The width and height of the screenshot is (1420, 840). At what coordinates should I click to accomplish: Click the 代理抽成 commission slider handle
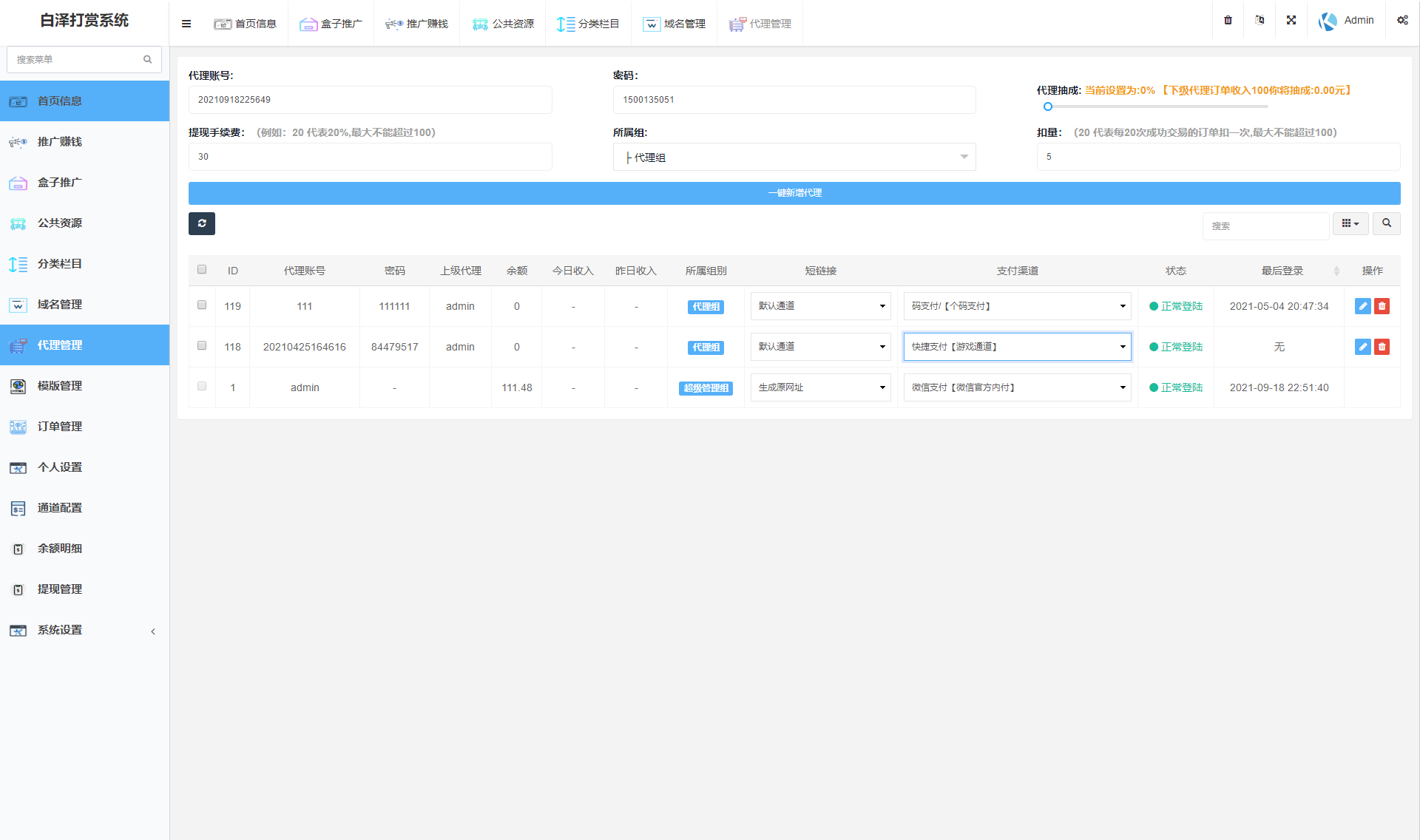(x=1047, y=106)
